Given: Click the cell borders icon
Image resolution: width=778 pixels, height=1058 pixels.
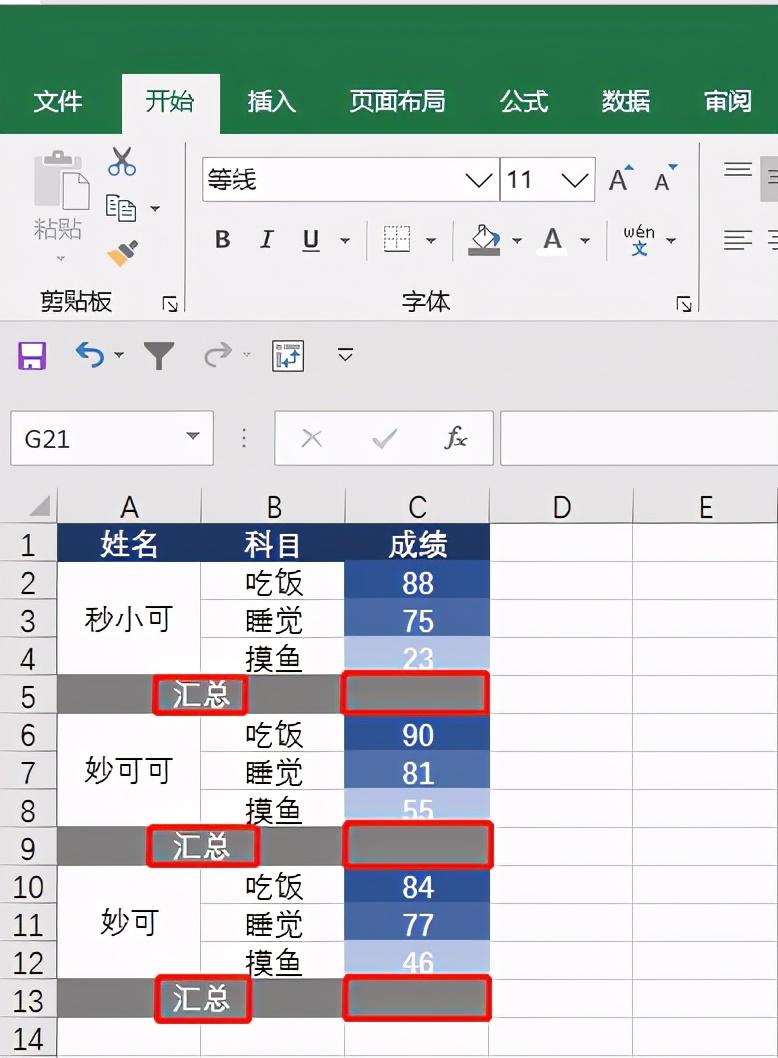Looking at the screenshot, I should click(x=397, y=239).
